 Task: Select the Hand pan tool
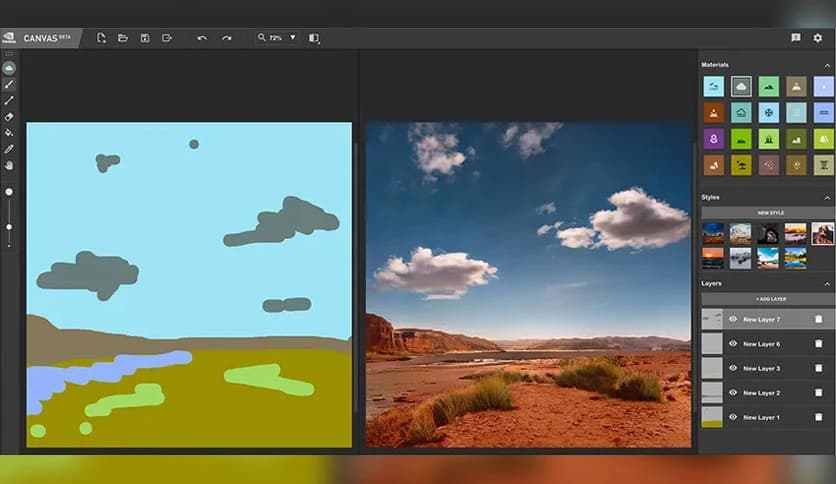pyautogui.click(x=9, y=166)
